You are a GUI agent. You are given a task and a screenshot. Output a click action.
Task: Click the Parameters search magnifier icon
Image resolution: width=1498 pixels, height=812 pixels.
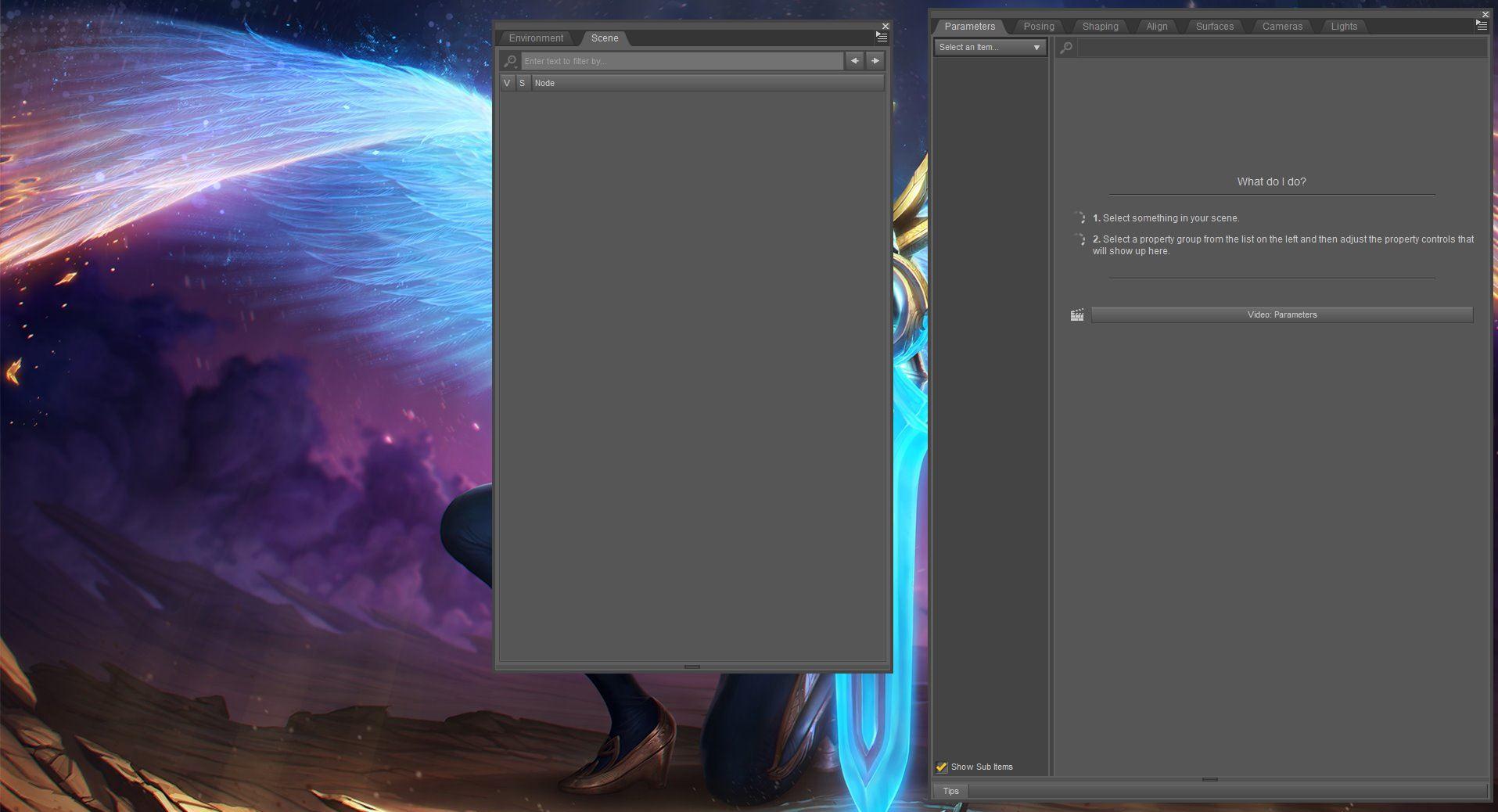pos(1066,48)
